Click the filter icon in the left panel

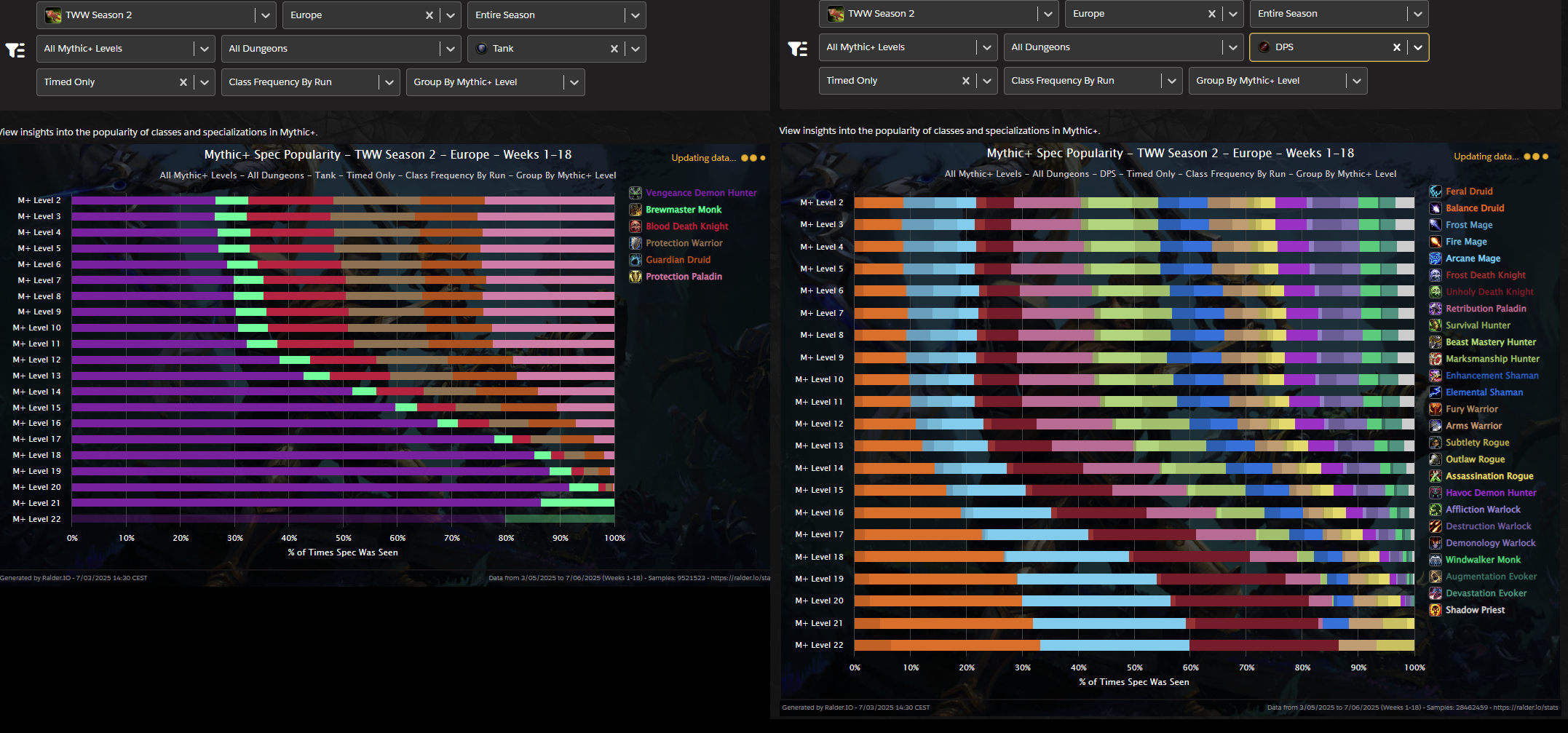tap(15, 49)
